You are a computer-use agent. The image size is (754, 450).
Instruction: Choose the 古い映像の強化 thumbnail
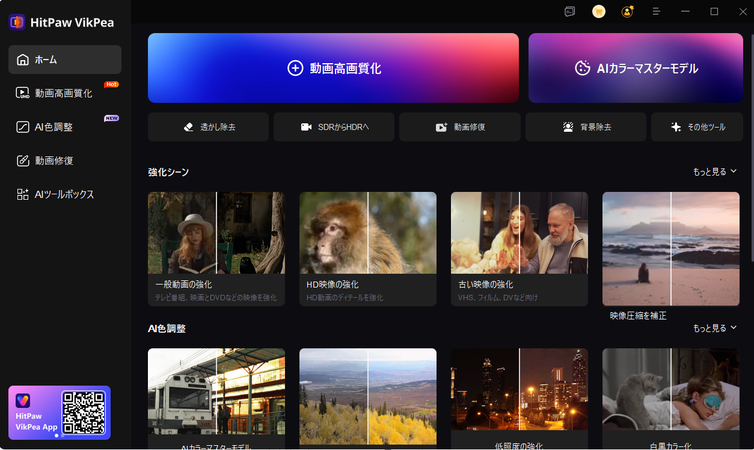(519, 233)
